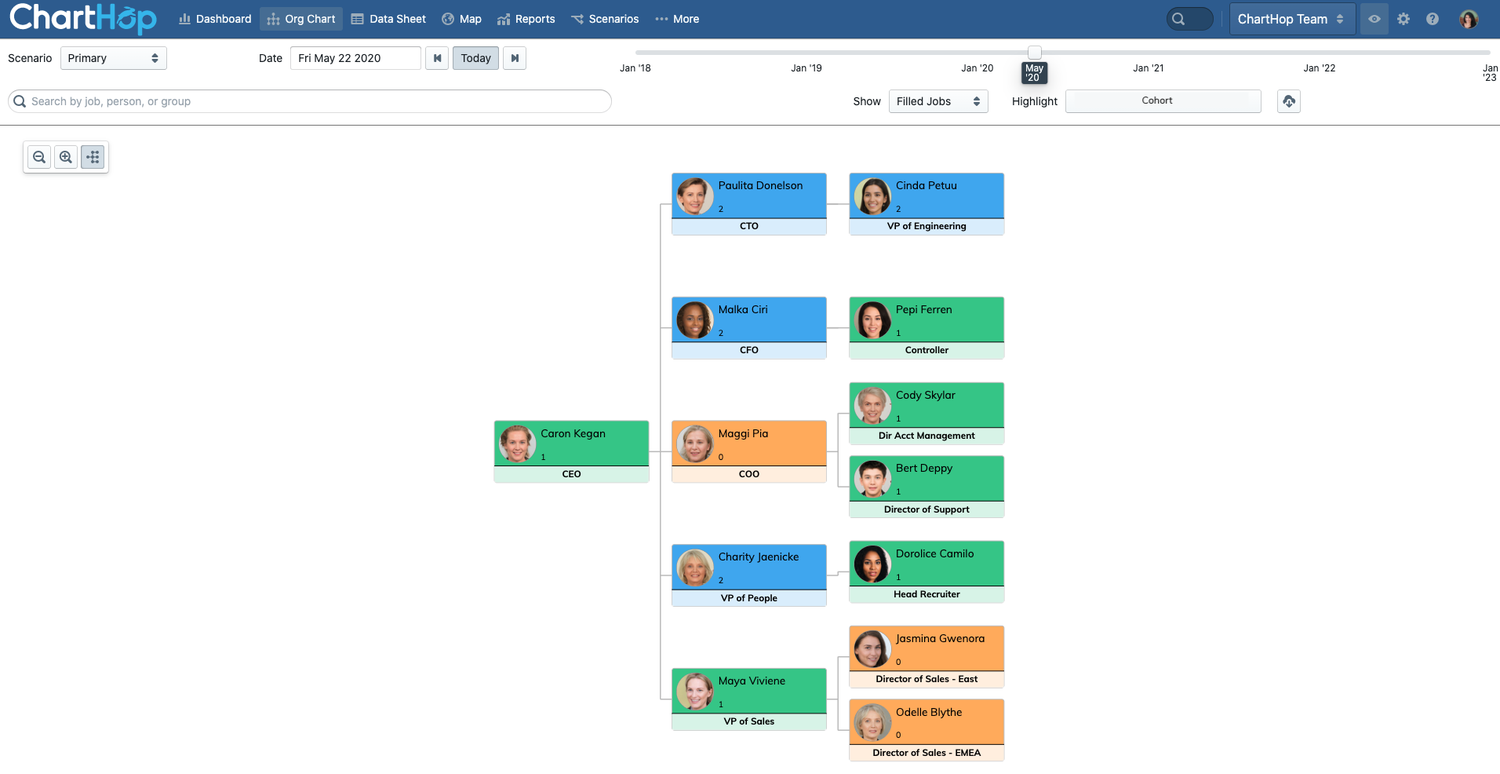Switch to the Dashboard tab
1500x774 pixels.
(x=214, y=18)
